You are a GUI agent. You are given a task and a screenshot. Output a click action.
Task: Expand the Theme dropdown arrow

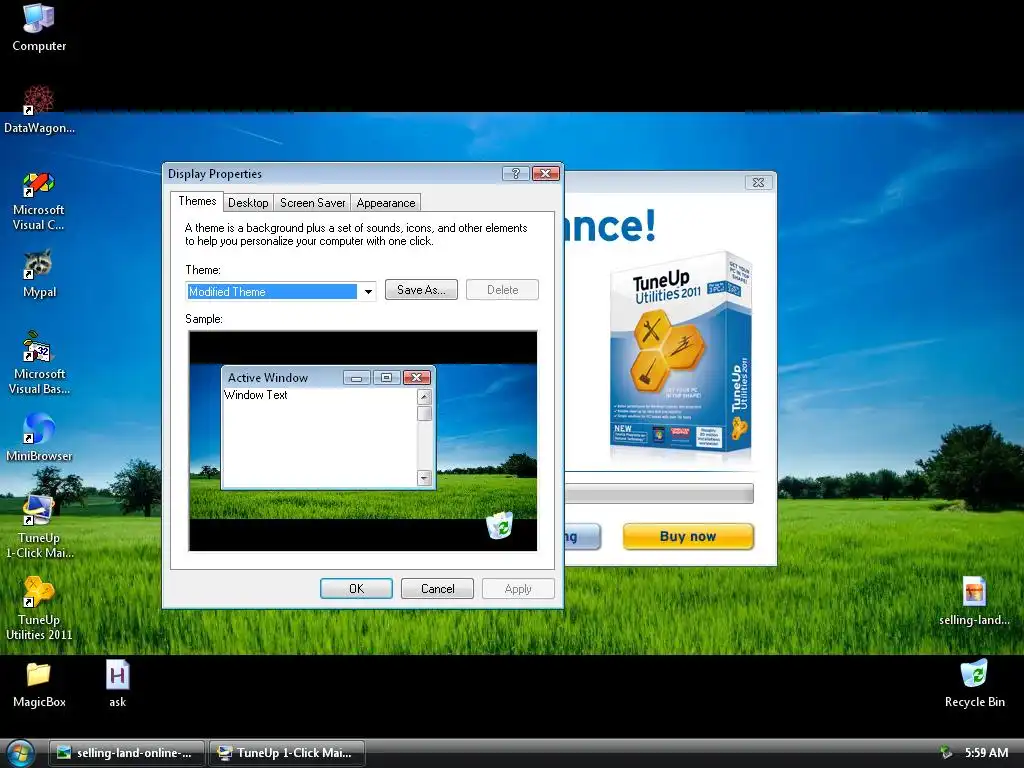coord(368,291)
